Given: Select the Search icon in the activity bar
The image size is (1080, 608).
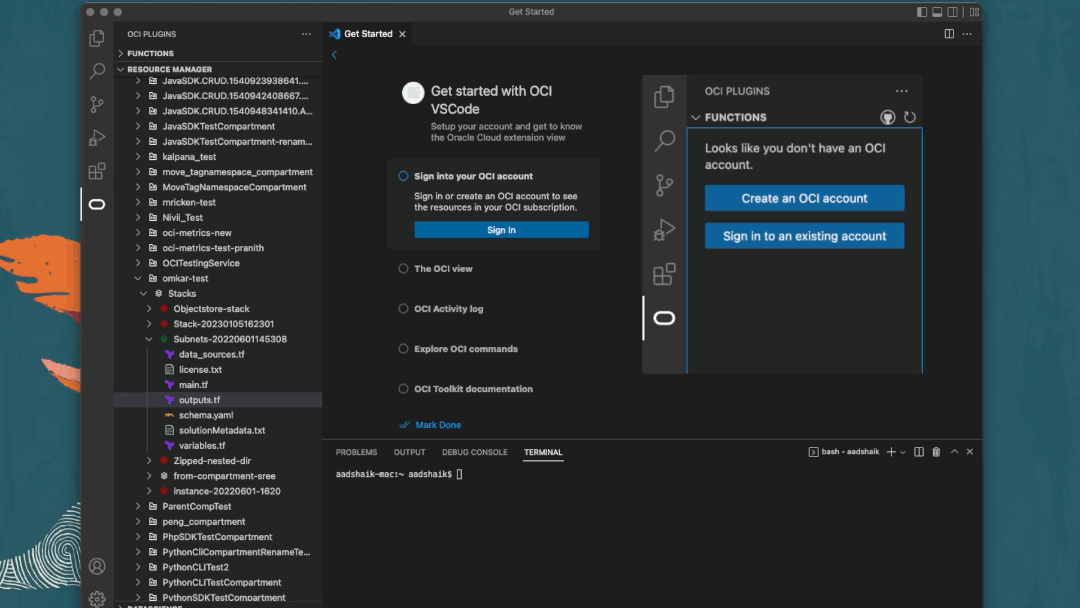Looking at the screenshot, I should click(96, 71).
